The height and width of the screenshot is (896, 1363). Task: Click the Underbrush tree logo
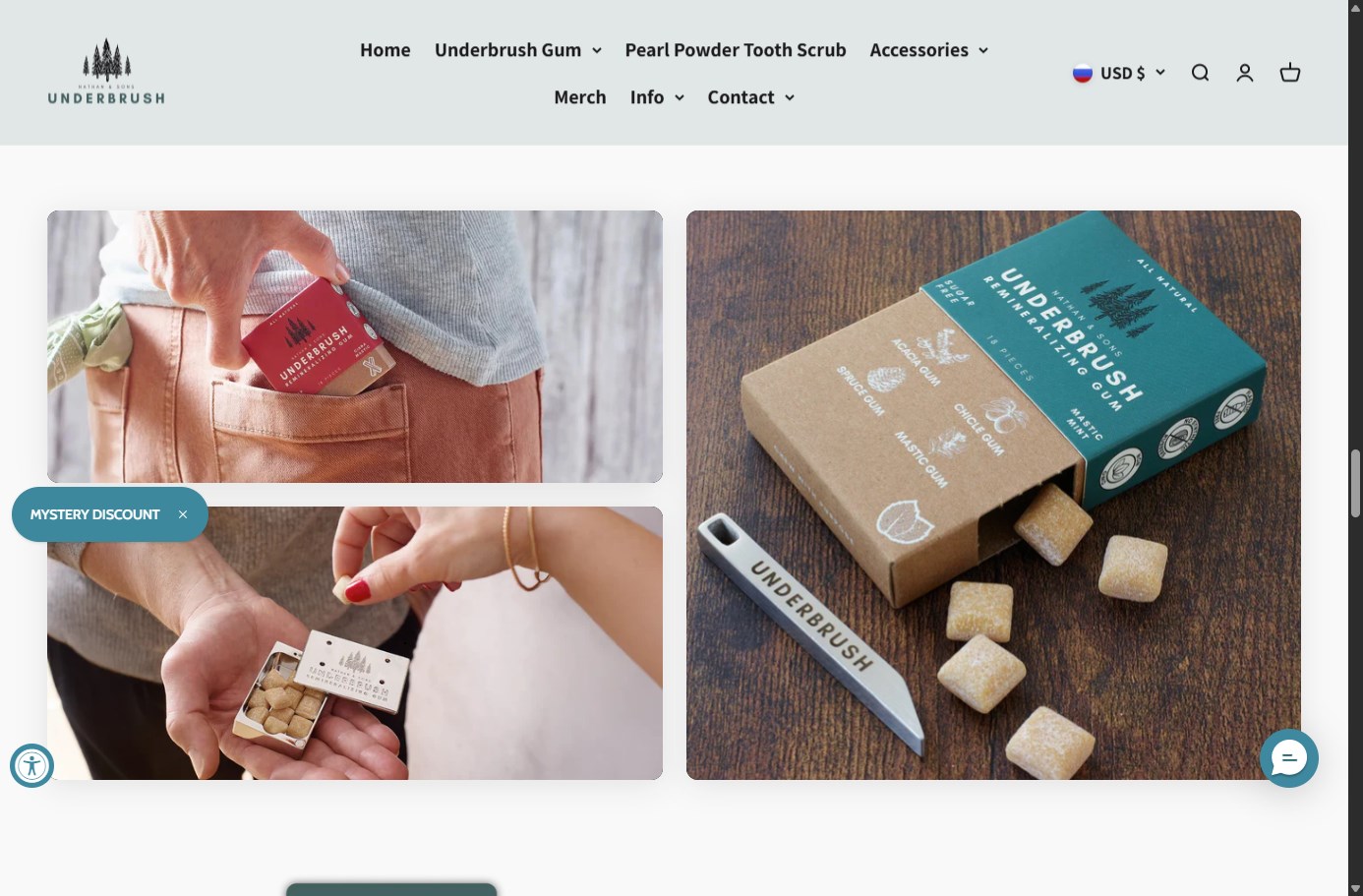pyautogui.click(x=106, y=72)
